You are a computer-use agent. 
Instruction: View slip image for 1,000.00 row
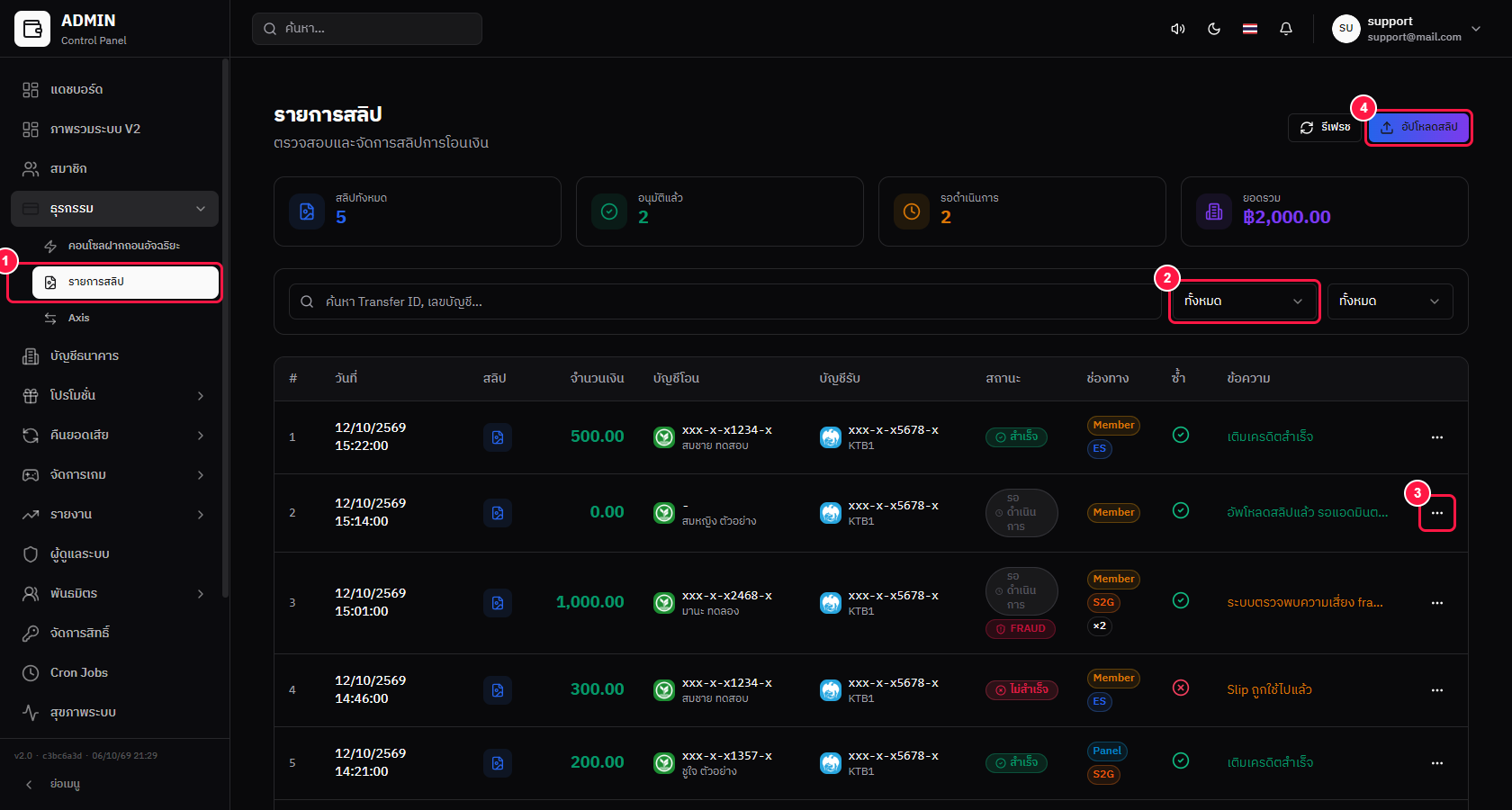pos(498,603)
